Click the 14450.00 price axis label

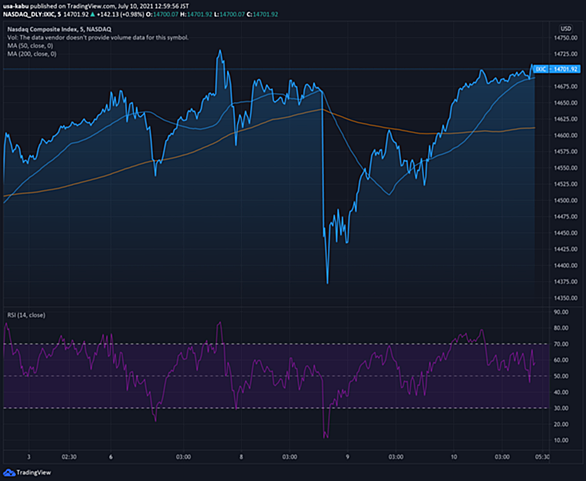pos(565,233)
